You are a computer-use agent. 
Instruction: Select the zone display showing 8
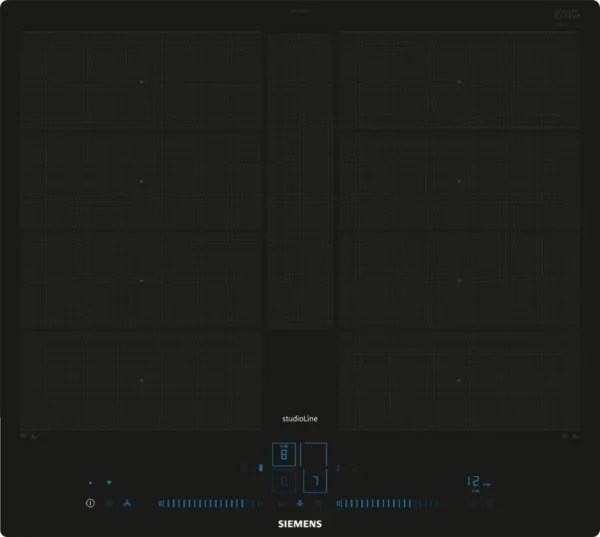click(x=284, y=455)
